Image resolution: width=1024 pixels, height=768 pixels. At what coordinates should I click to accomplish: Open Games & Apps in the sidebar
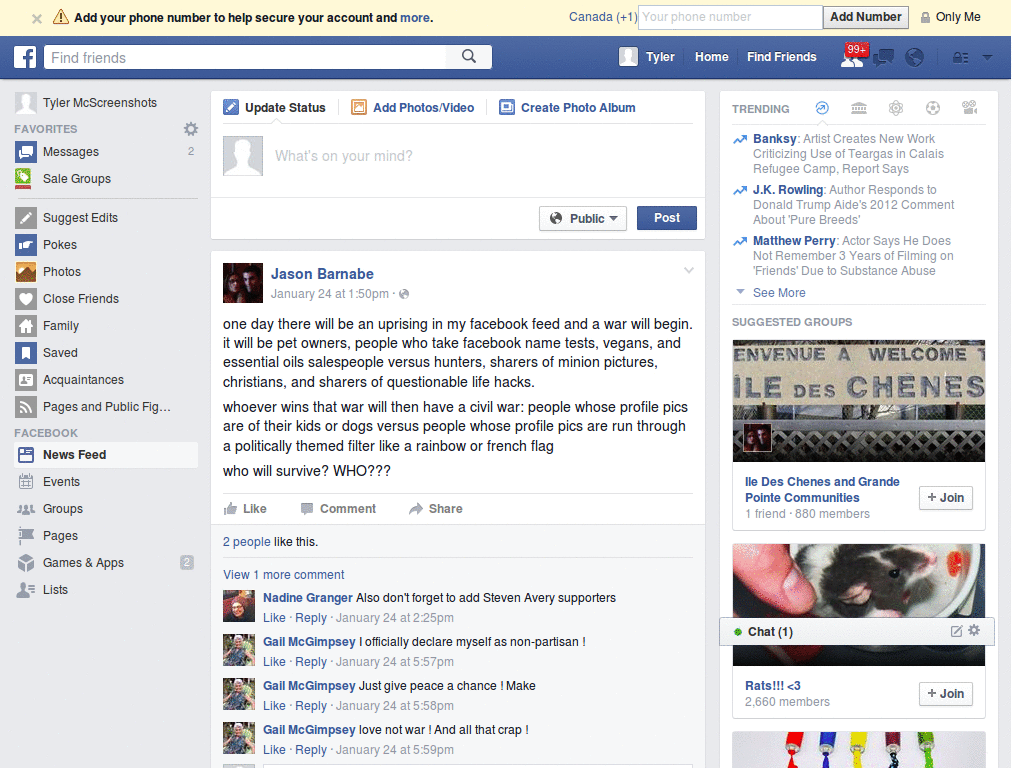[x=106, y=563]
